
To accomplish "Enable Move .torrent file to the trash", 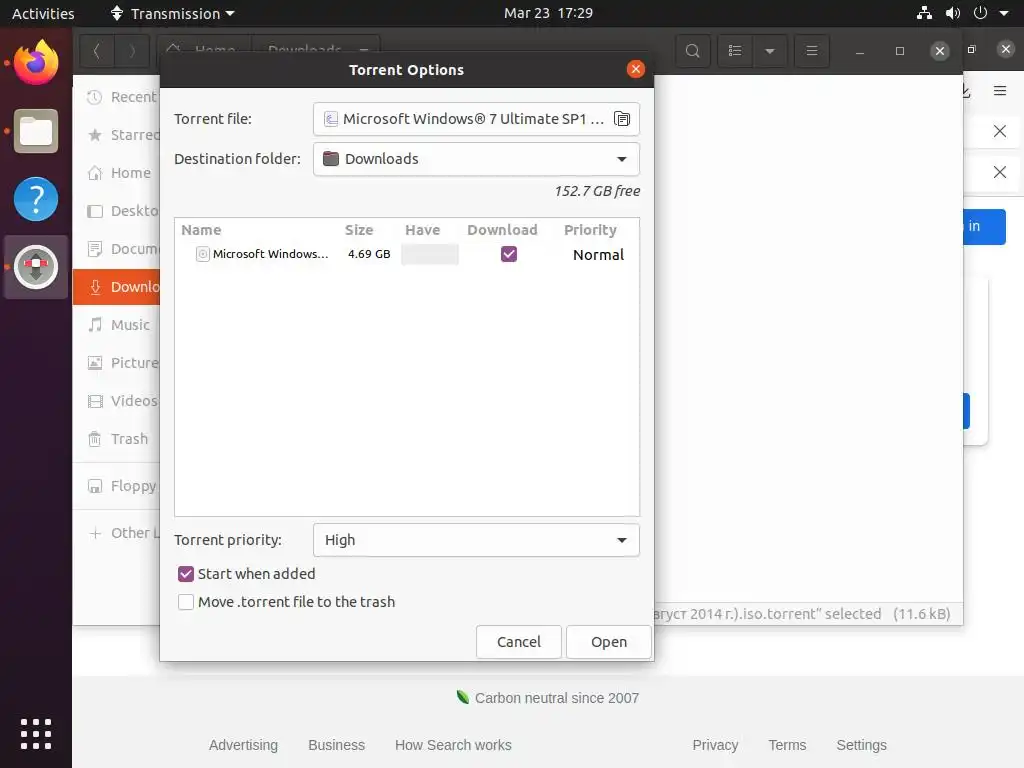I will point(185,602).
